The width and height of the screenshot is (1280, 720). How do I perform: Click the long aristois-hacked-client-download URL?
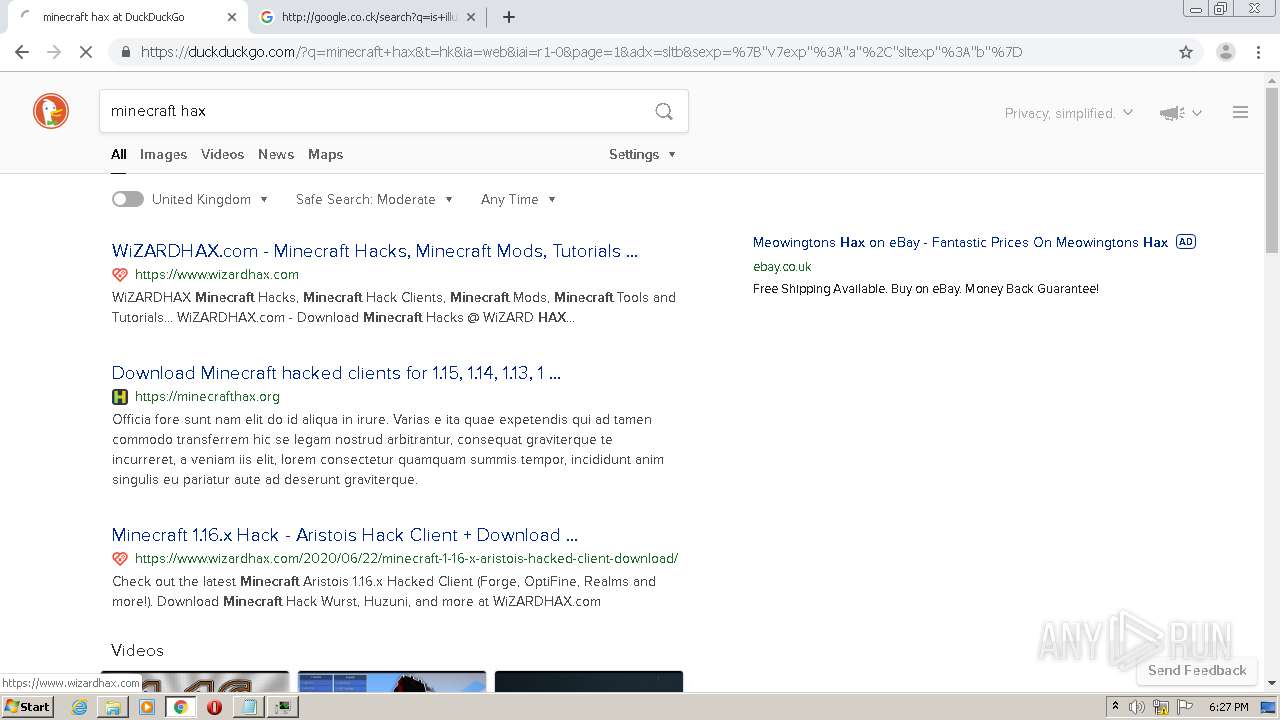[x=406, y=558]
